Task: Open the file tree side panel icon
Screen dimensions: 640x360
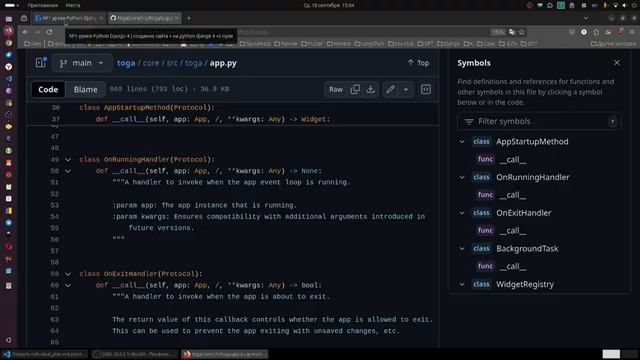Action: pyautogui.click(x=41, y=63)
